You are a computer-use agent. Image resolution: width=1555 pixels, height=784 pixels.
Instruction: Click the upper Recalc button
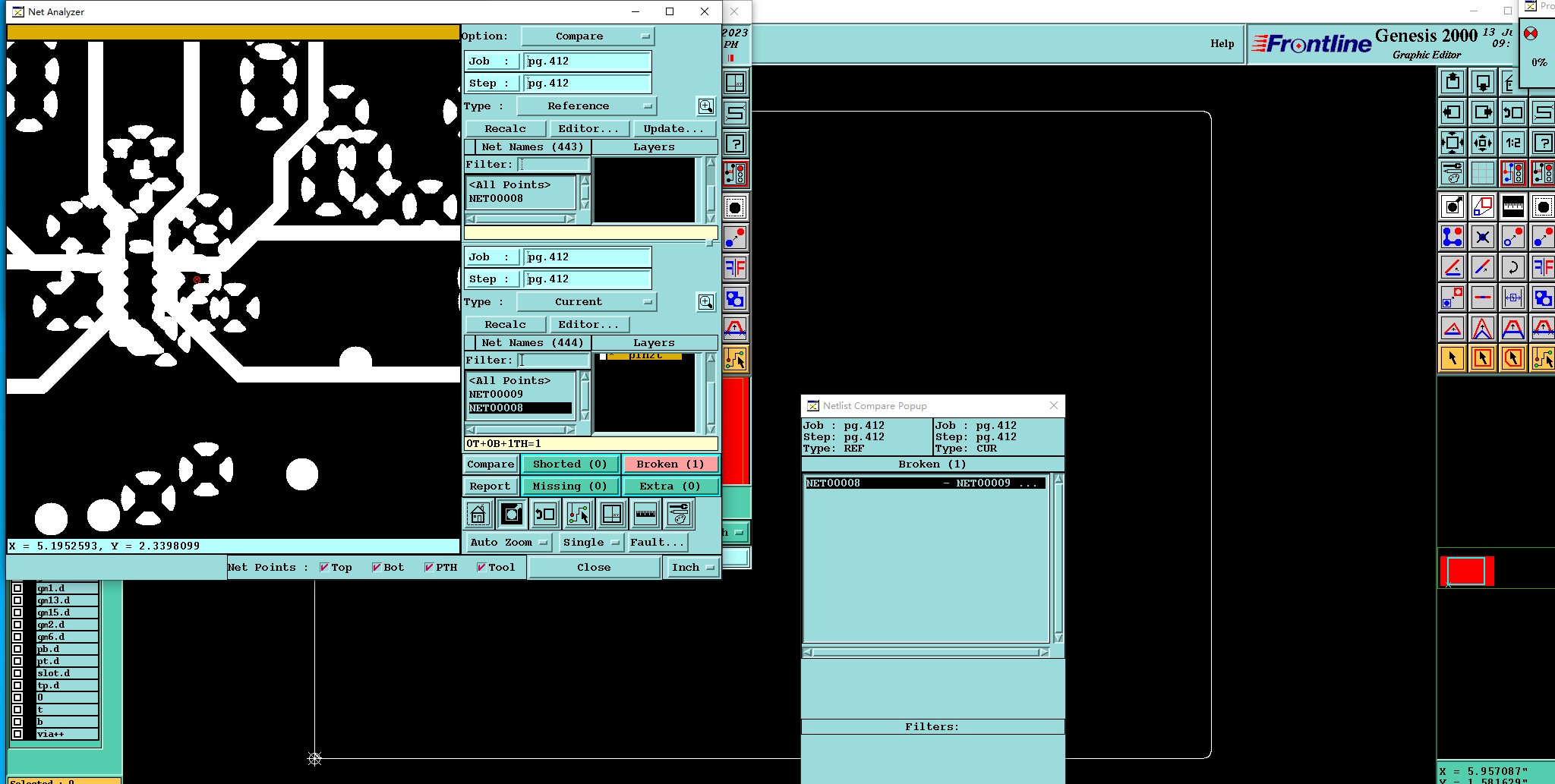[506, 129]
